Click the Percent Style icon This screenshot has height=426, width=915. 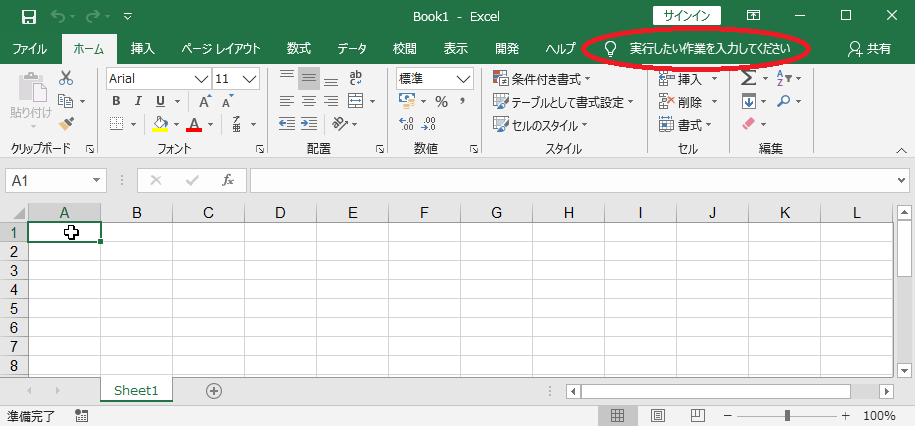440,101
